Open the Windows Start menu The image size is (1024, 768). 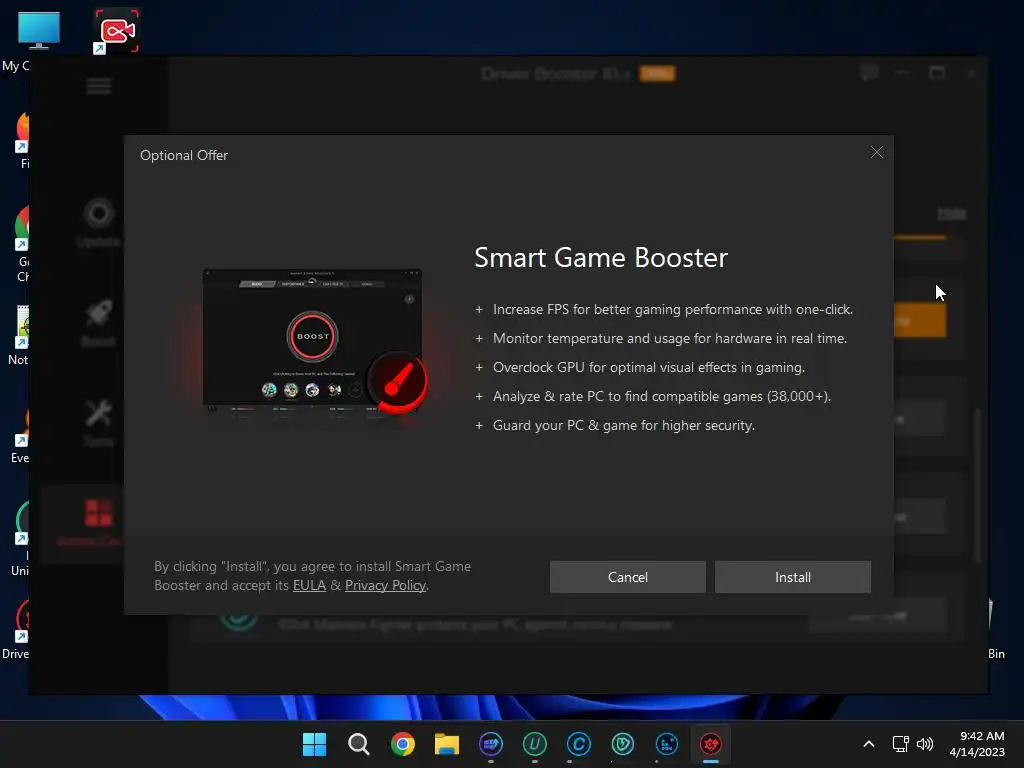coord(314,744)
